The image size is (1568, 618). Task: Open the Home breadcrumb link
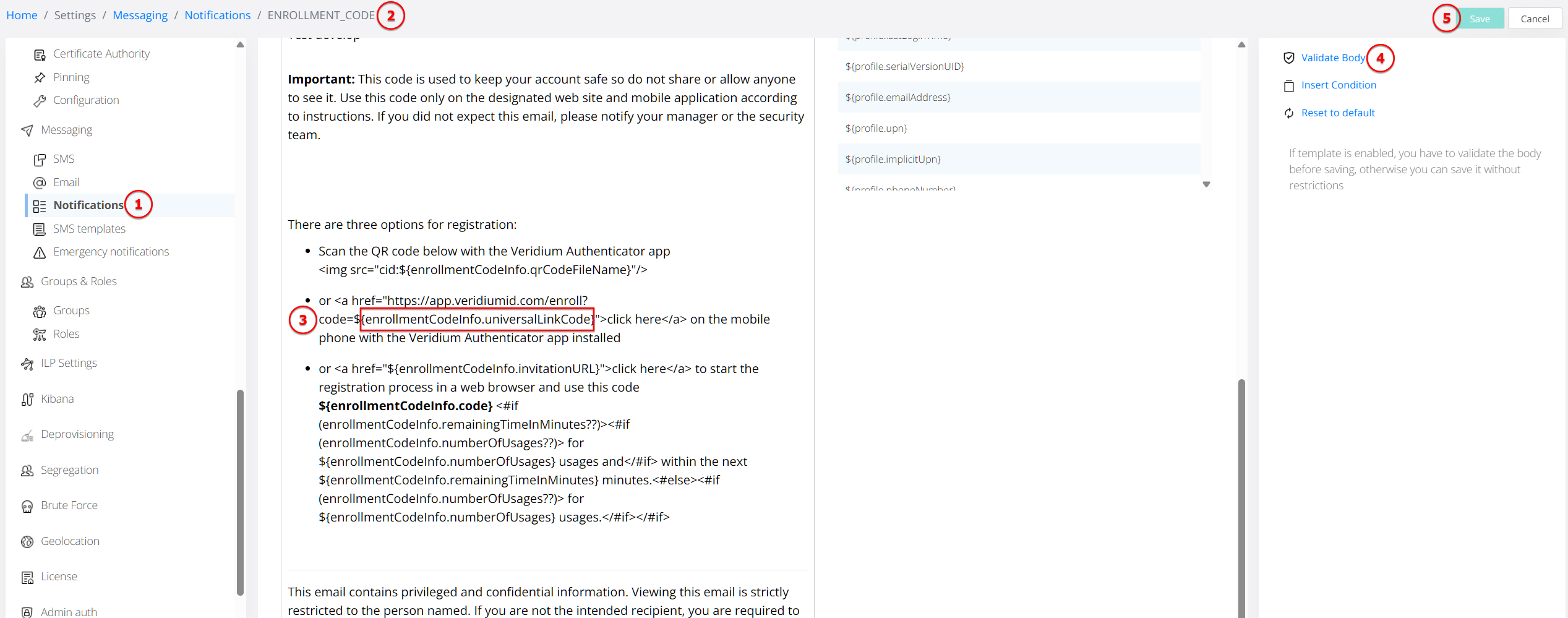(22, 15)
